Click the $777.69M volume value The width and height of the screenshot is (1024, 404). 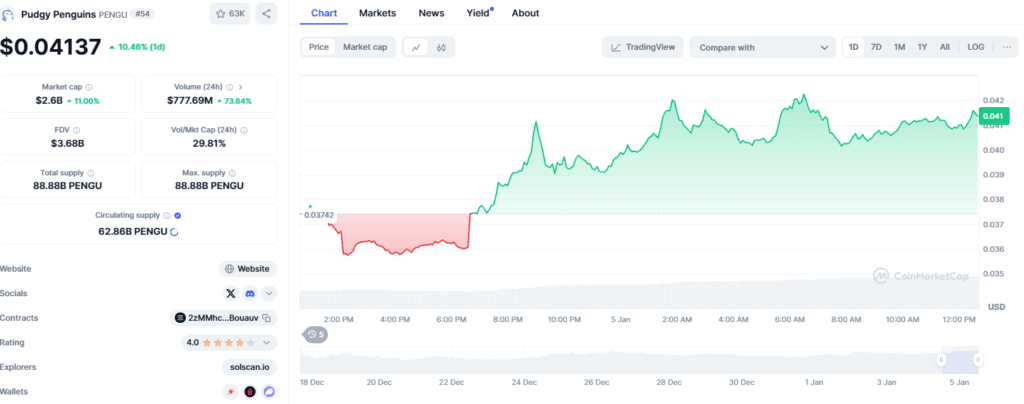click(189, 101)
